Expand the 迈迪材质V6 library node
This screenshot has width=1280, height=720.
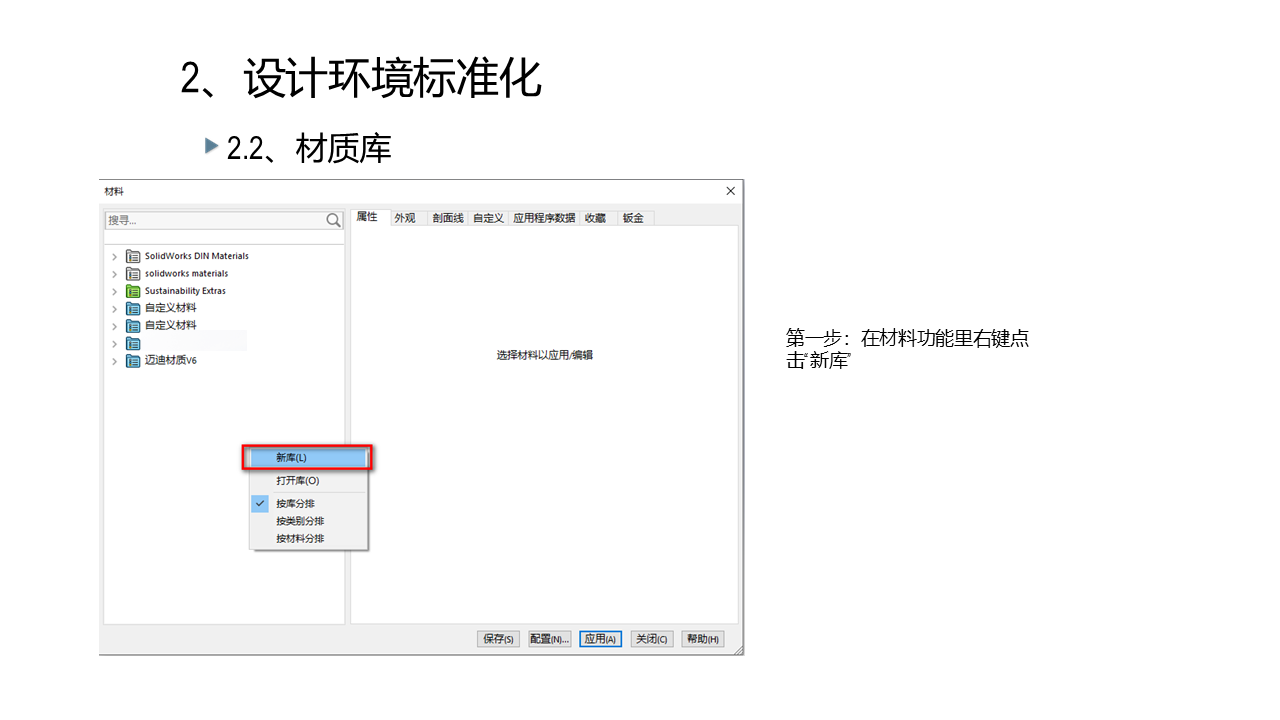click(114, 362)
